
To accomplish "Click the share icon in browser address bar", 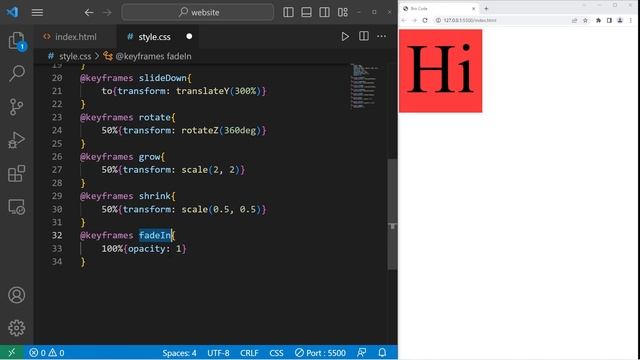I will 574,20.
